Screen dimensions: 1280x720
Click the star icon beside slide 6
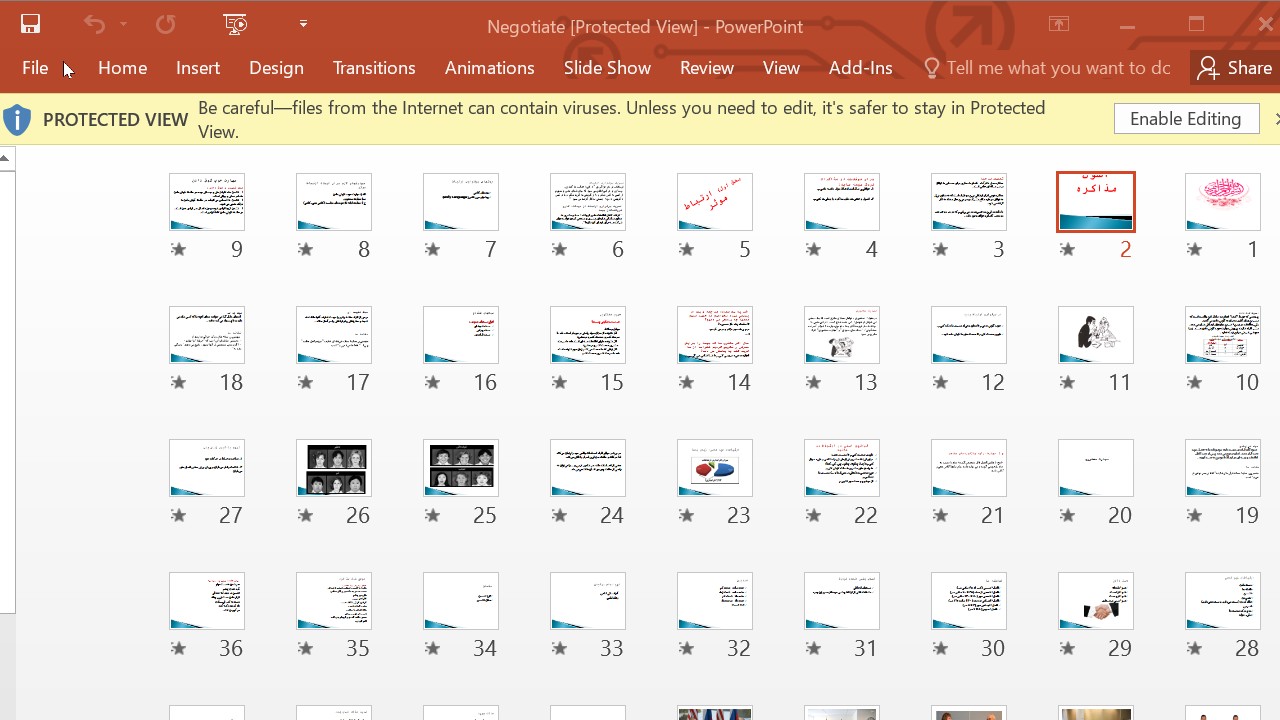(559, 250)
